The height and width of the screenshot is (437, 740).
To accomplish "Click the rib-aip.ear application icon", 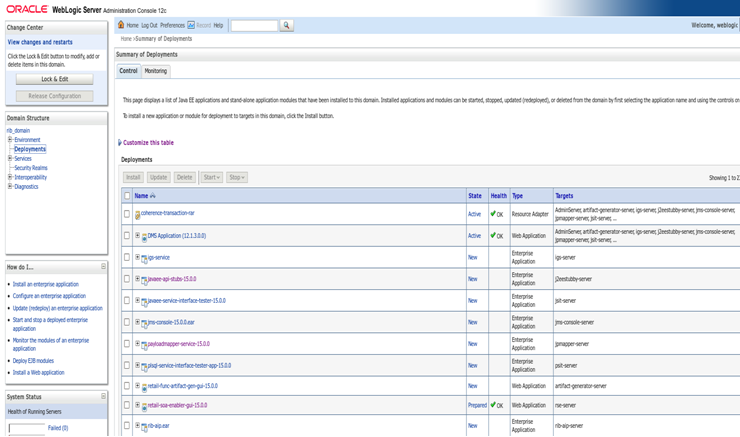I will point(144,427).
